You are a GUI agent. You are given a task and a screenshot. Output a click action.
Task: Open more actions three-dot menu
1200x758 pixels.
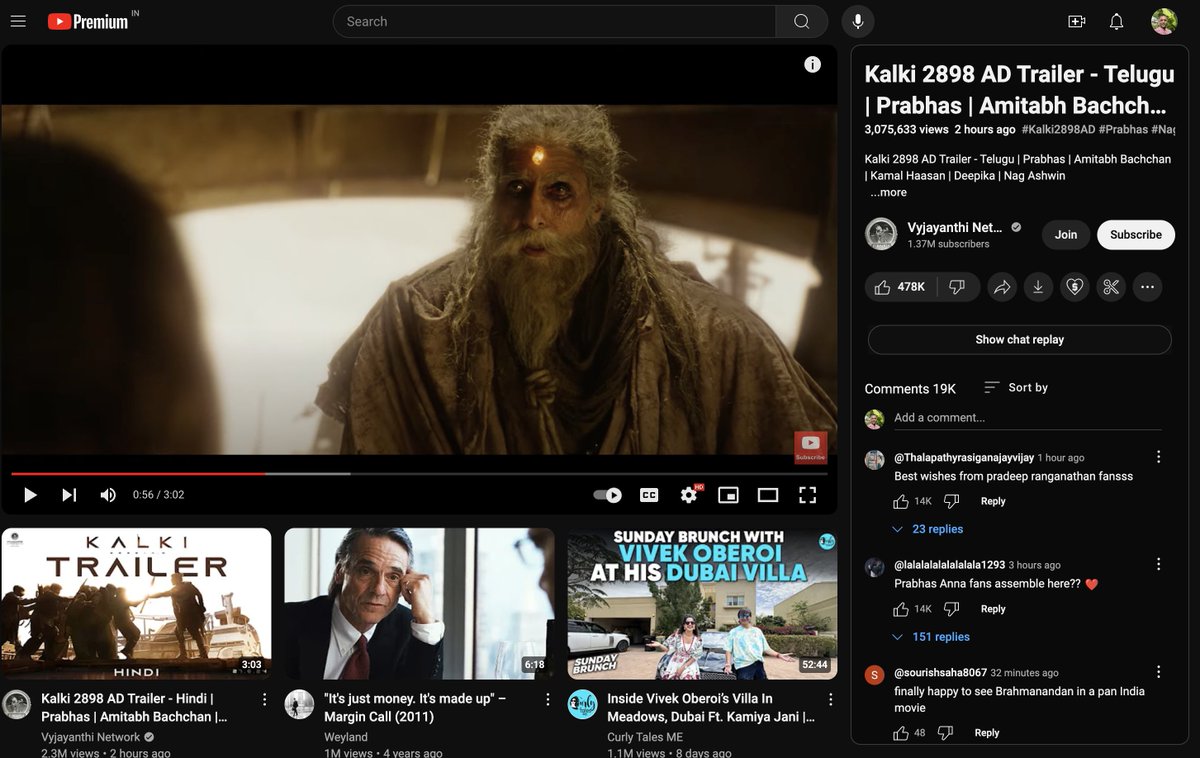point(1148,287)
